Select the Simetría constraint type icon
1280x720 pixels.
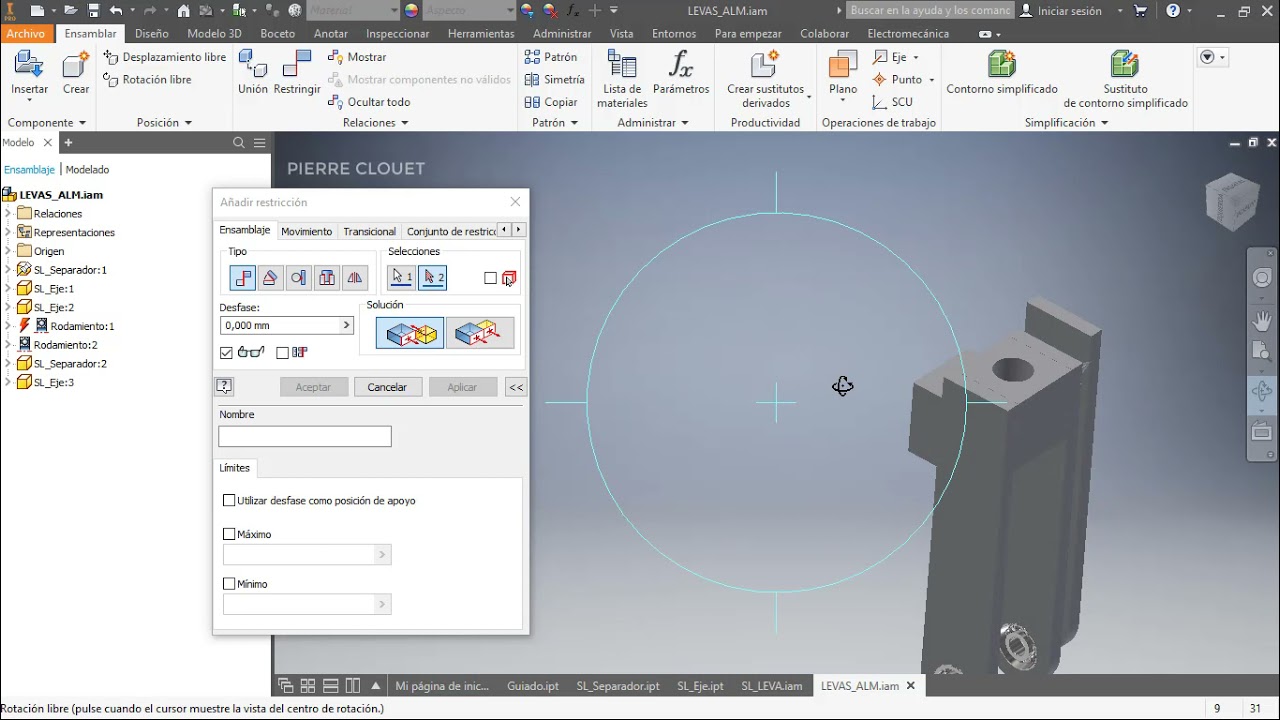pyautogui.click(x=354, y=278)
